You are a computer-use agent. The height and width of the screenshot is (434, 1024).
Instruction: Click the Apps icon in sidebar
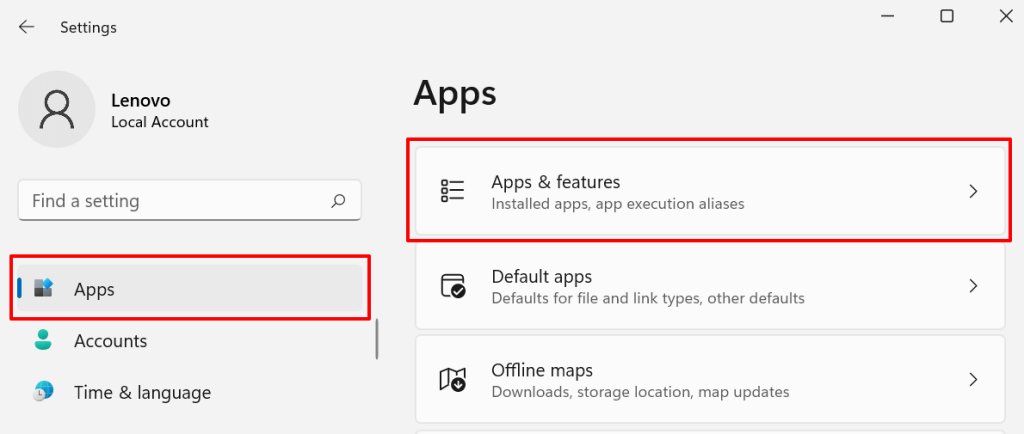tap(43, 289)
